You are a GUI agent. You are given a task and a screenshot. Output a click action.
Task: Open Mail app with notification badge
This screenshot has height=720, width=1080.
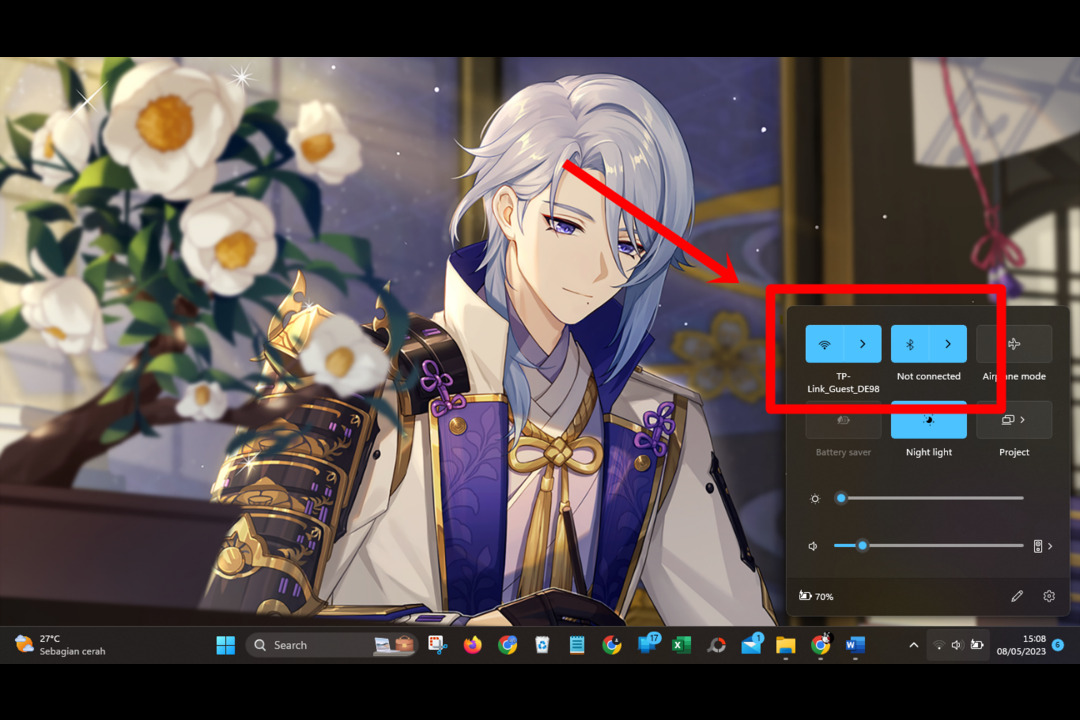point(751,644)
